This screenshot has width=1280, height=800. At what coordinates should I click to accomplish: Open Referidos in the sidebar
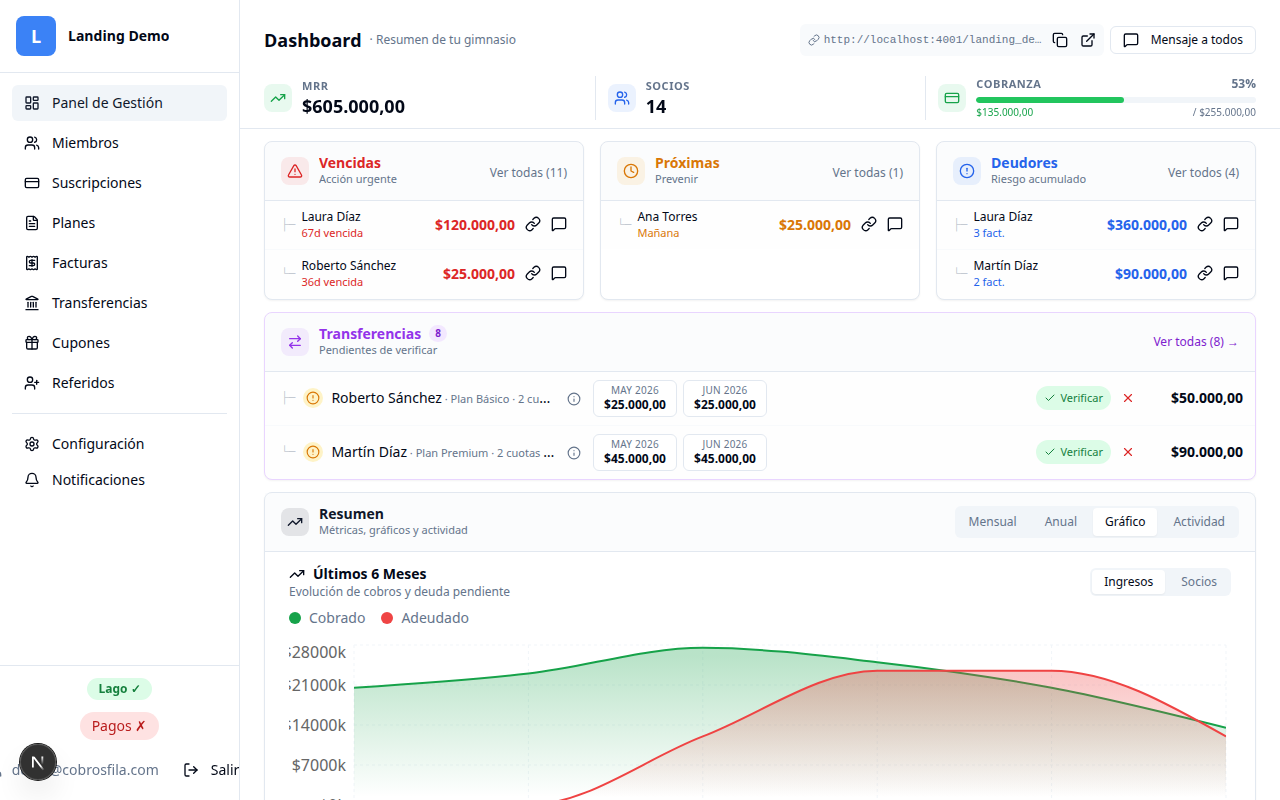coord(119,383)
